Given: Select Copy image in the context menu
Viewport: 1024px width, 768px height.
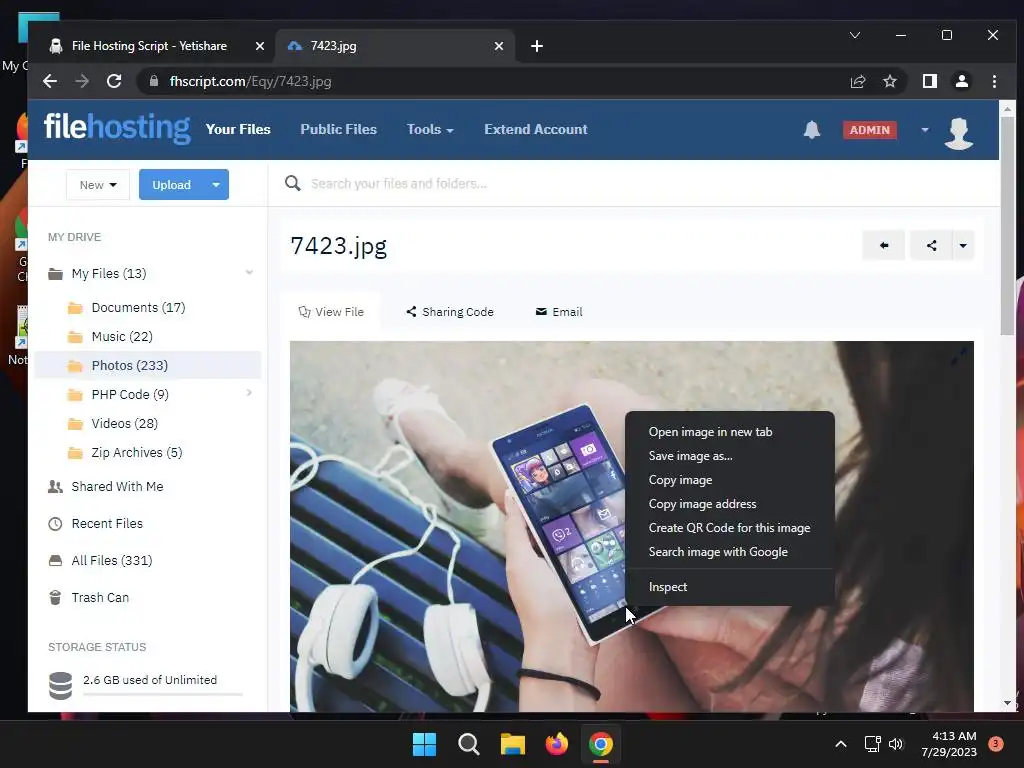Looking at the screenshot, I should coord(680,480).
